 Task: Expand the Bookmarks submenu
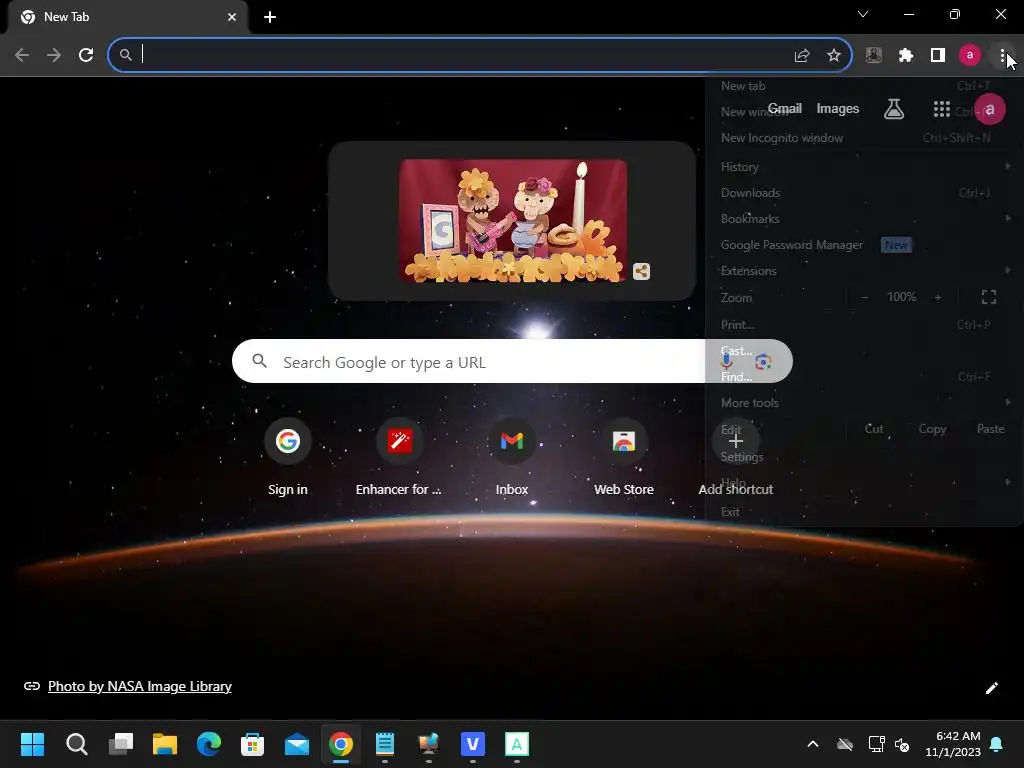[x=863, y=219]
